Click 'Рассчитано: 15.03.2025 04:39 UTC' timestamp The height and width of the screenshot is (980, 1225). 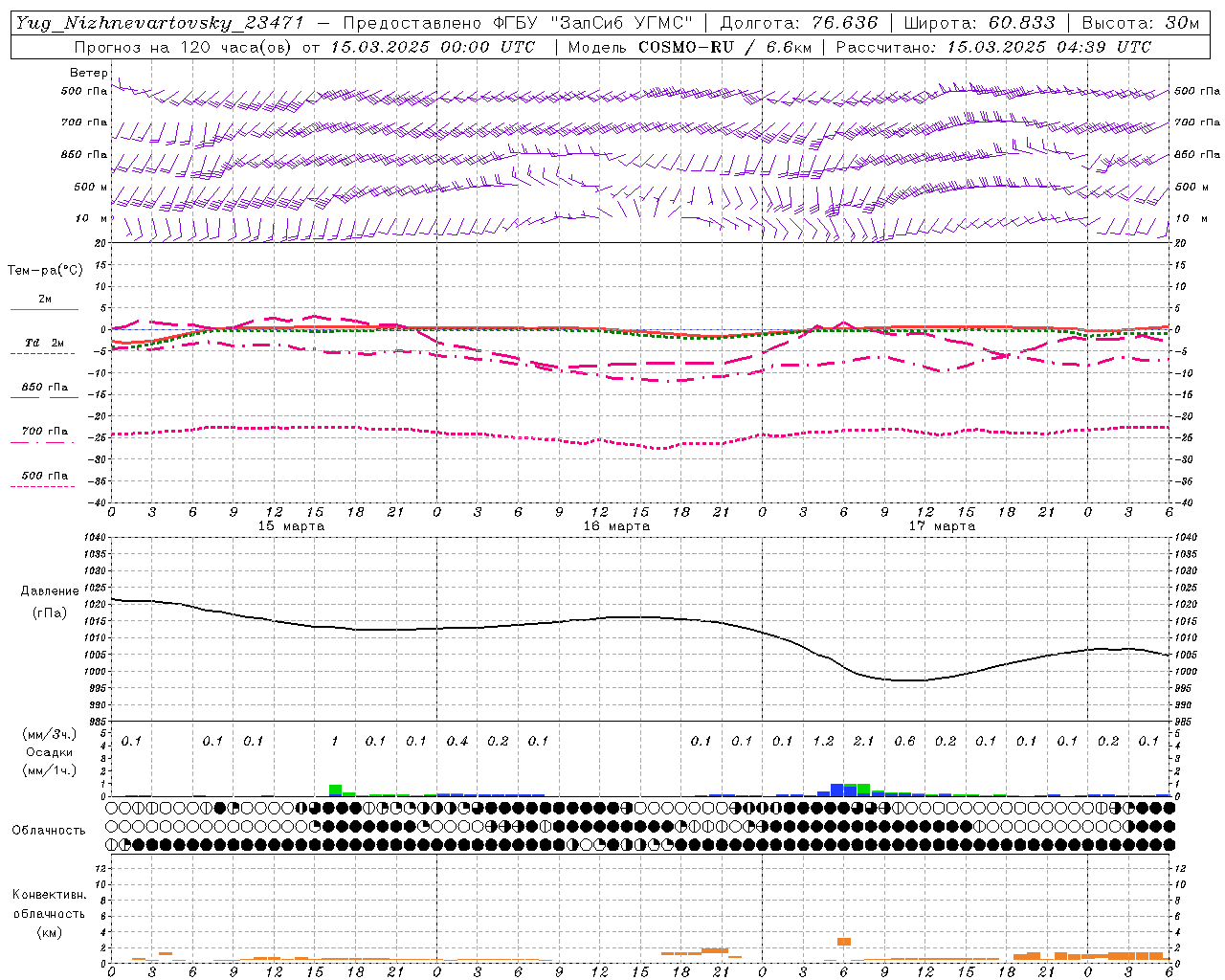[993, 47]
